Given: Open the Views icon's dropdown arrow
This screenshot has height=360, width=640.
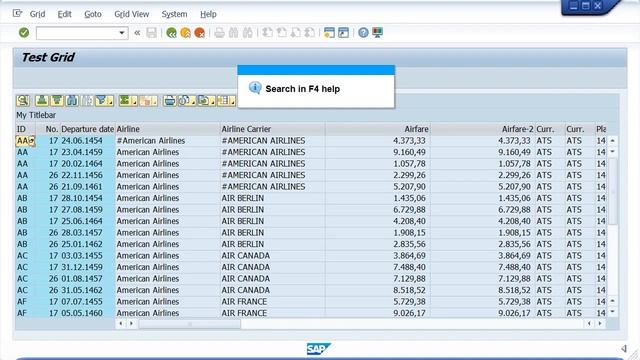Looking at the screenshot, I should [193, 101].
